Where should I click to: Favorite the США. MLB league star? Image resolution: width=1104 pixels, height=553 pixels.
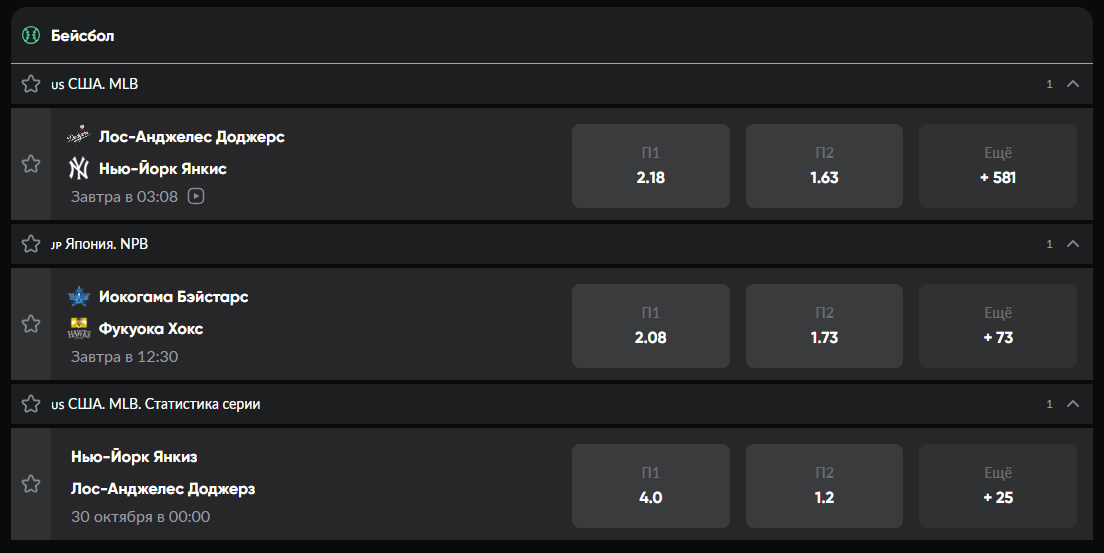31,84
